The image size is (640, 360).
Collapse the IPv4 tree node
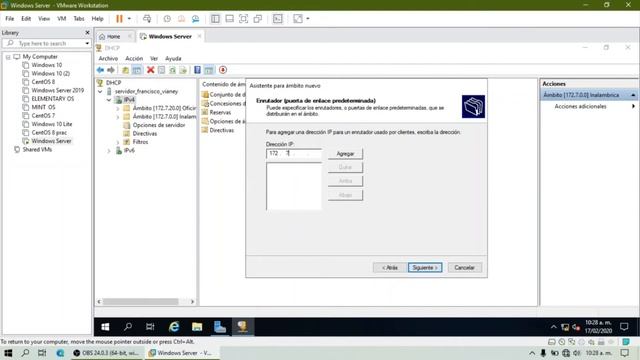coord(109,100)
